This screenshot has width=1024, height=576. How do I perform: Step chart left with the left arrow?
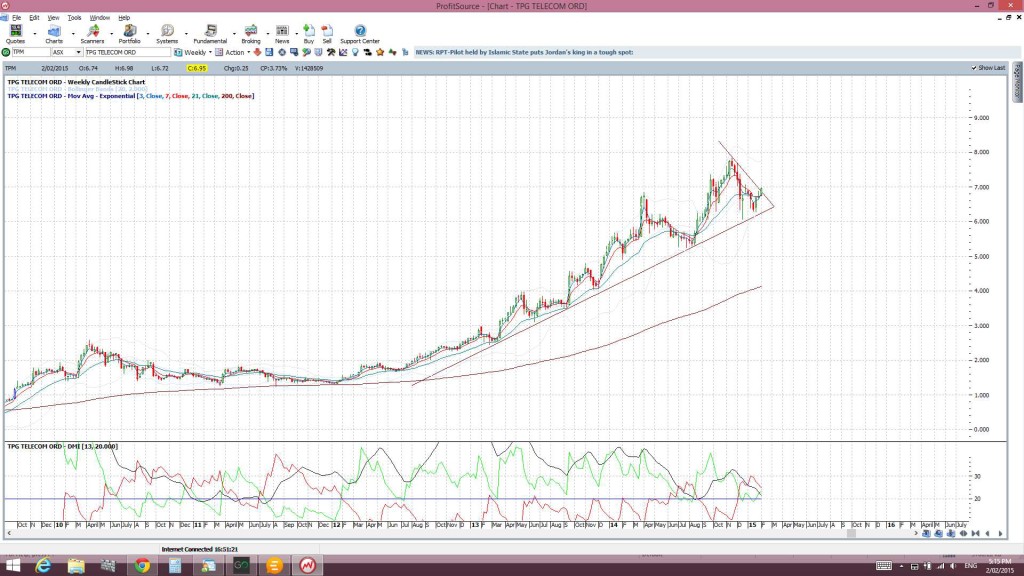pos(987,534)
